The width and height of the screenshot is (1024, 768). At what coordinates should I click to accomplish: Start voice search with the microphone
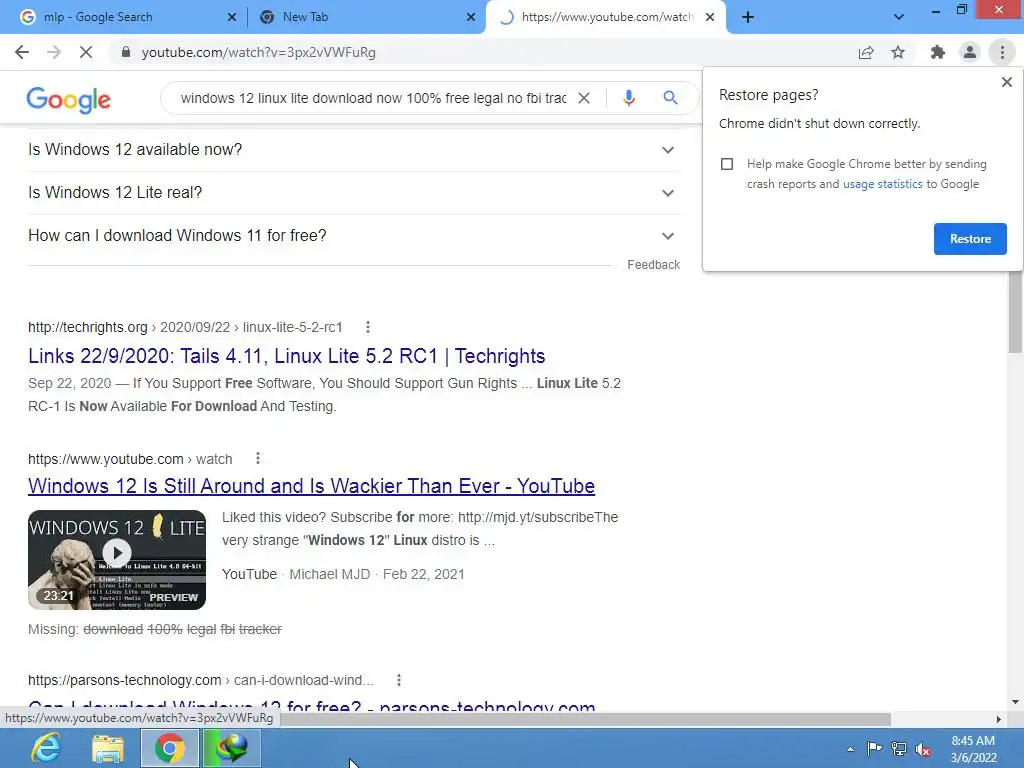pyautogui.click(x=628, y=98)
